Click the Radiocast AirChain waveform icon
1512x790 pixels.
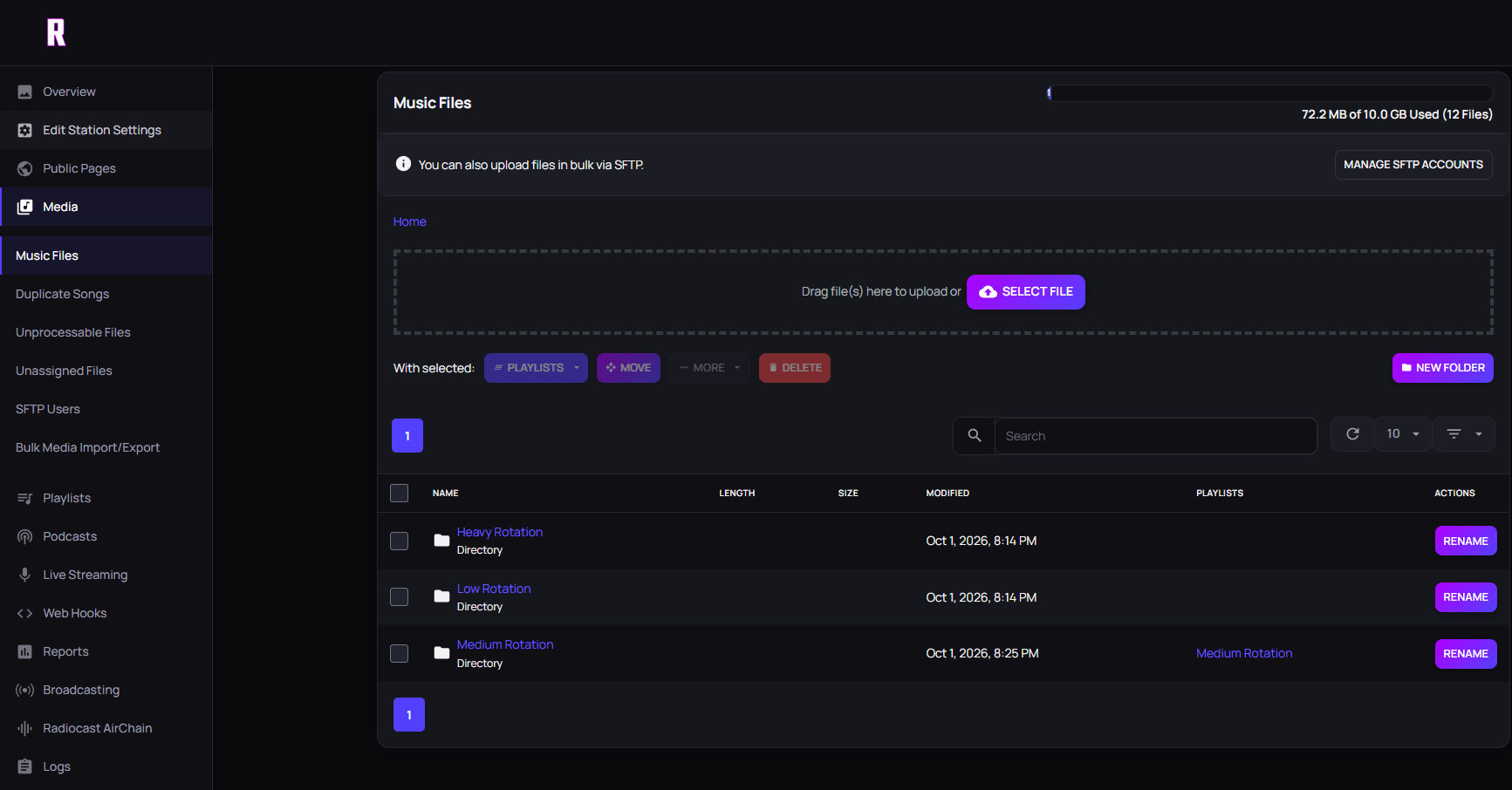coord(25,728)
